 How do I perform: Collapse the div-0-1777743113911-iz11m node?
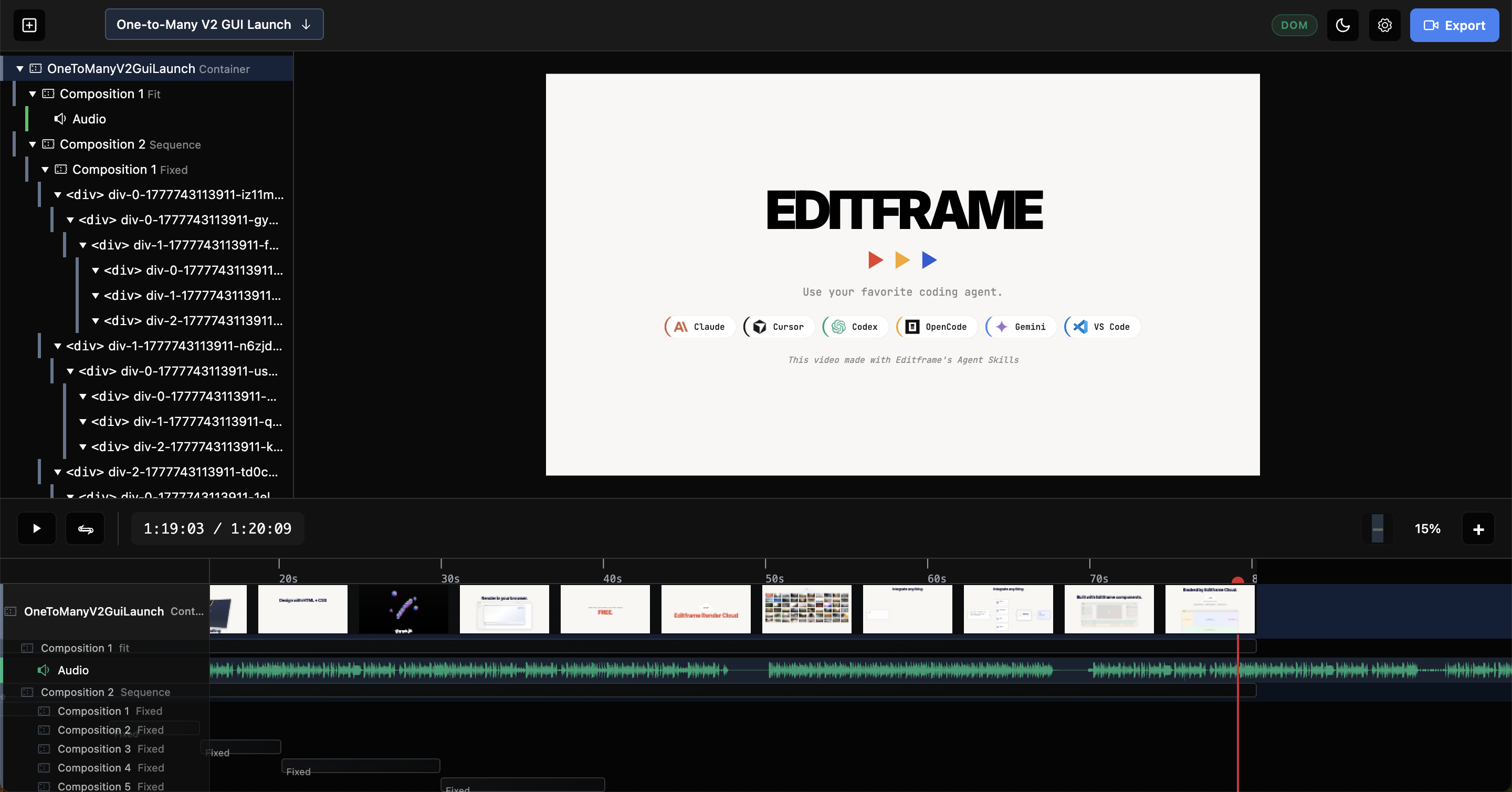58,195
